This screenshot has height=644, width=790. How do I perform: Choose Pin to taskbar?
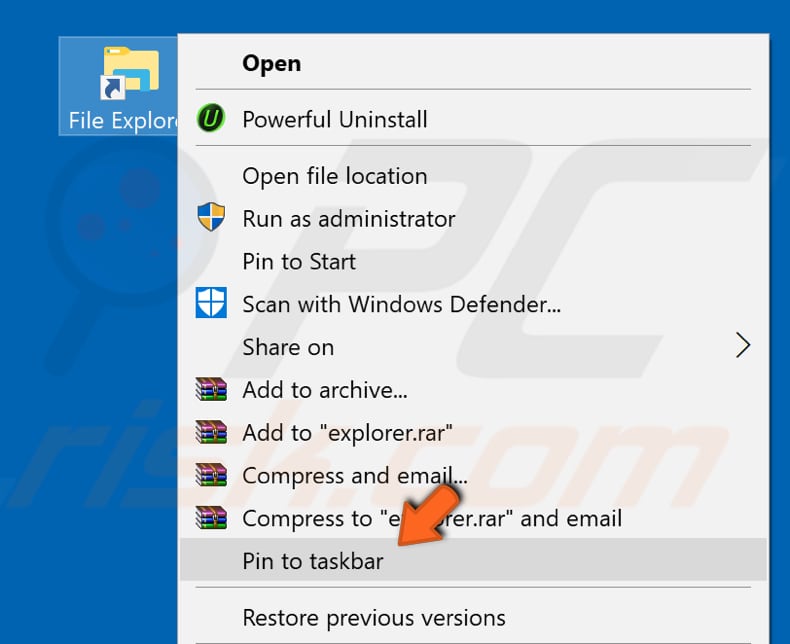pyautogui.click(x=473, y=559)
